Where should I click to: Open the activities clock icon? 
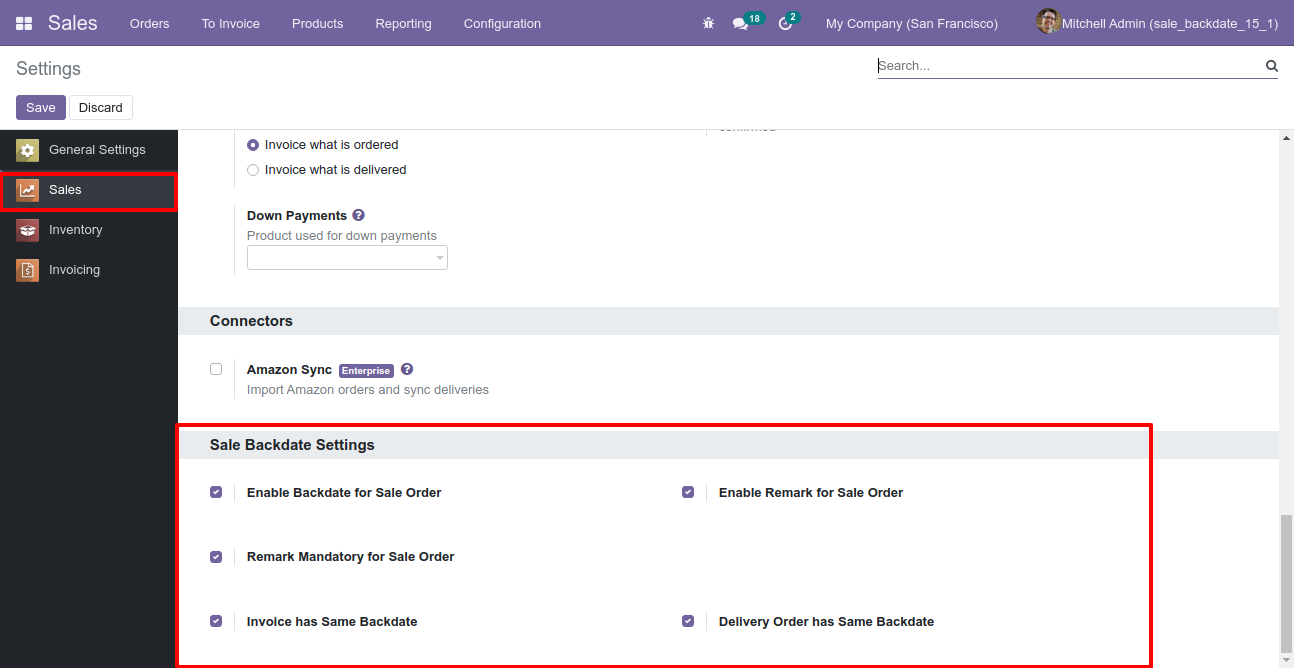click(785, 24)
